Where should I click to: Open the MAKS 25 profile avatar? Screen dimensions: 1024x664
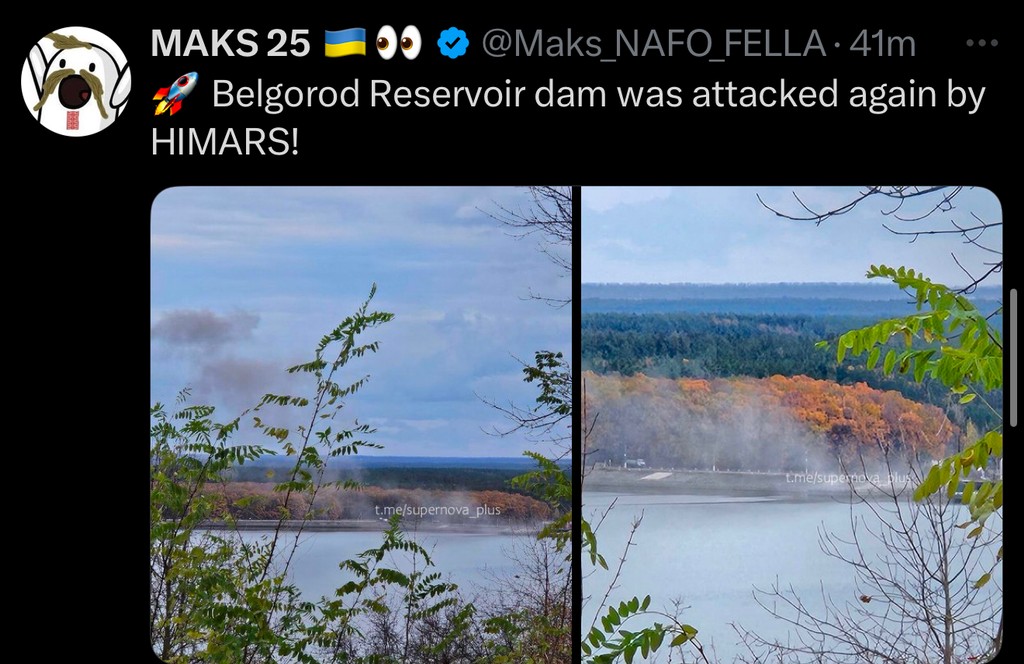point(76,82)
